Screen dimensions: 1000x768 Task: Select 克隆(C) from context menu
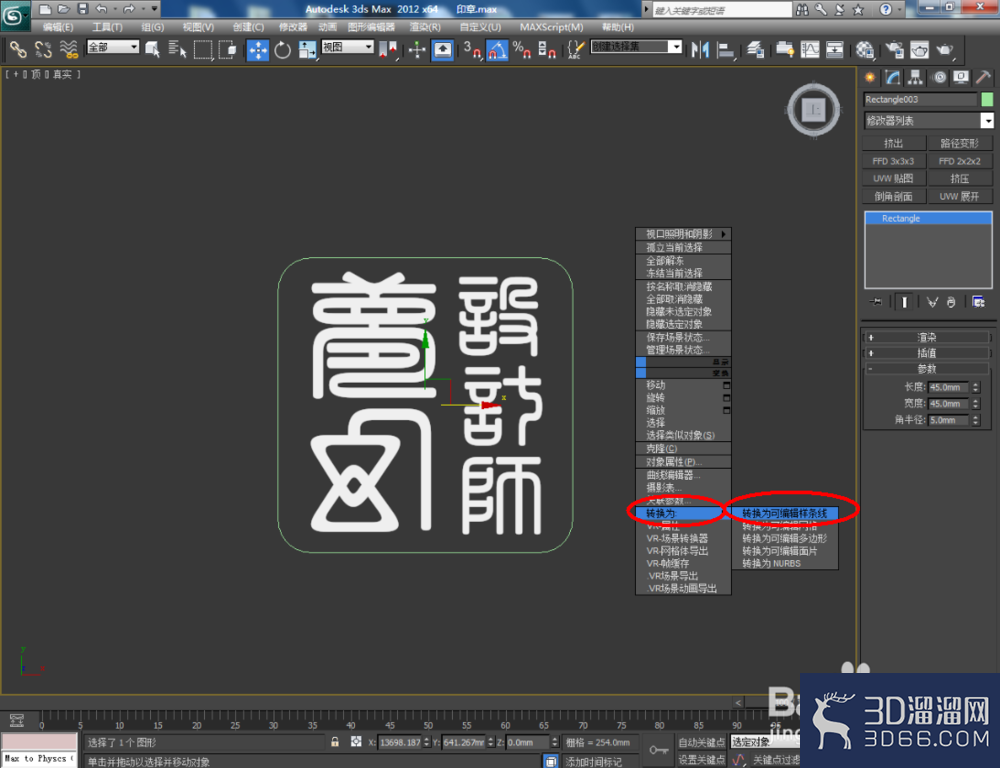point(683,448)
